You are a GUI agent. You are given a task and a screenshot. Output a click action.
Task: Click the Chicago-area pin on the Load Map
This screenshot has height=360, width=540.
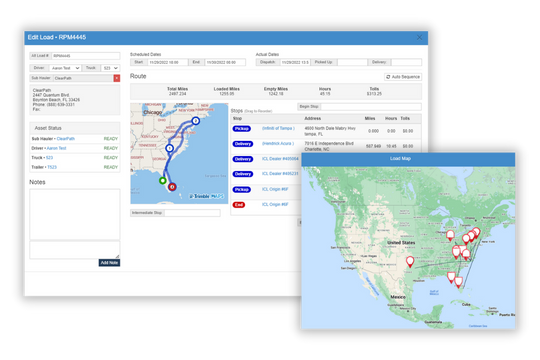(x=450, y=235)
